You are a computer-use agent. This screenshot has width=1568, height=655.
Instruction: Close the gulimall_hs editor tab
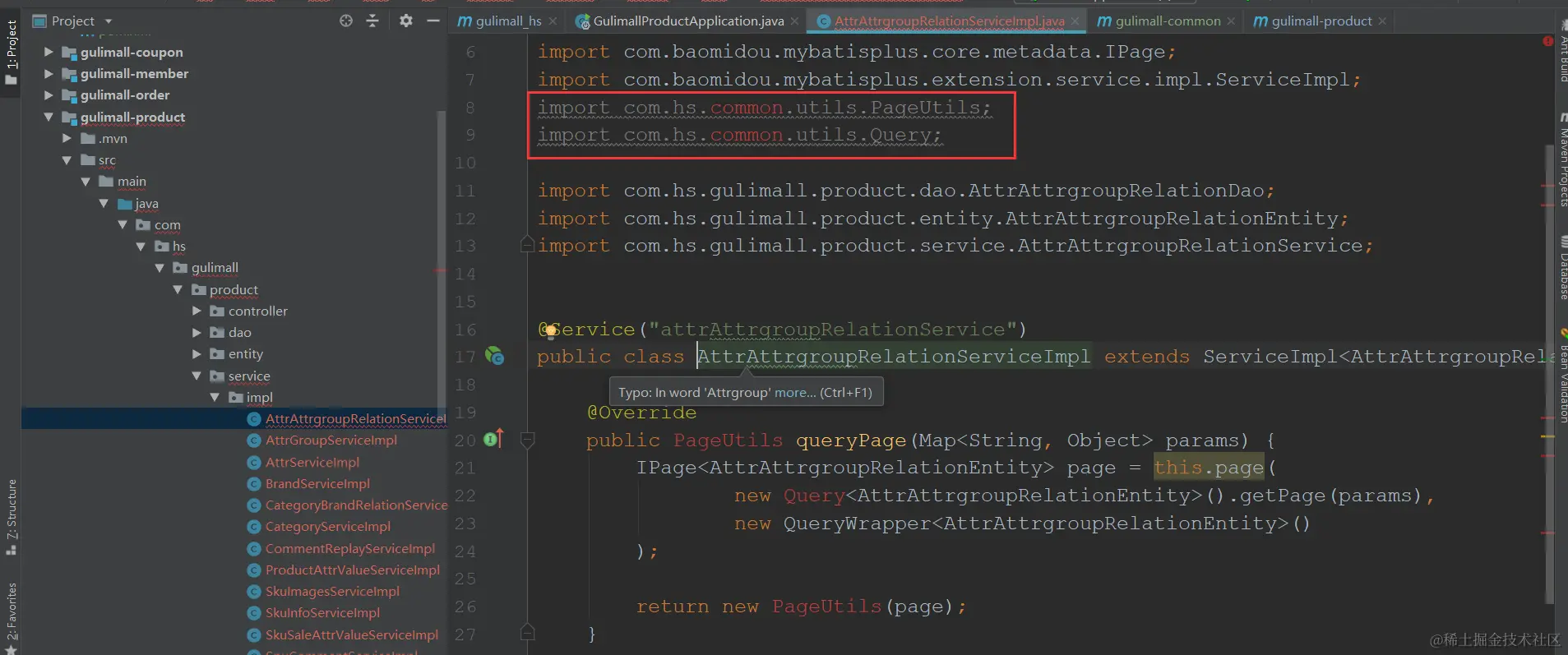(553, 21)
